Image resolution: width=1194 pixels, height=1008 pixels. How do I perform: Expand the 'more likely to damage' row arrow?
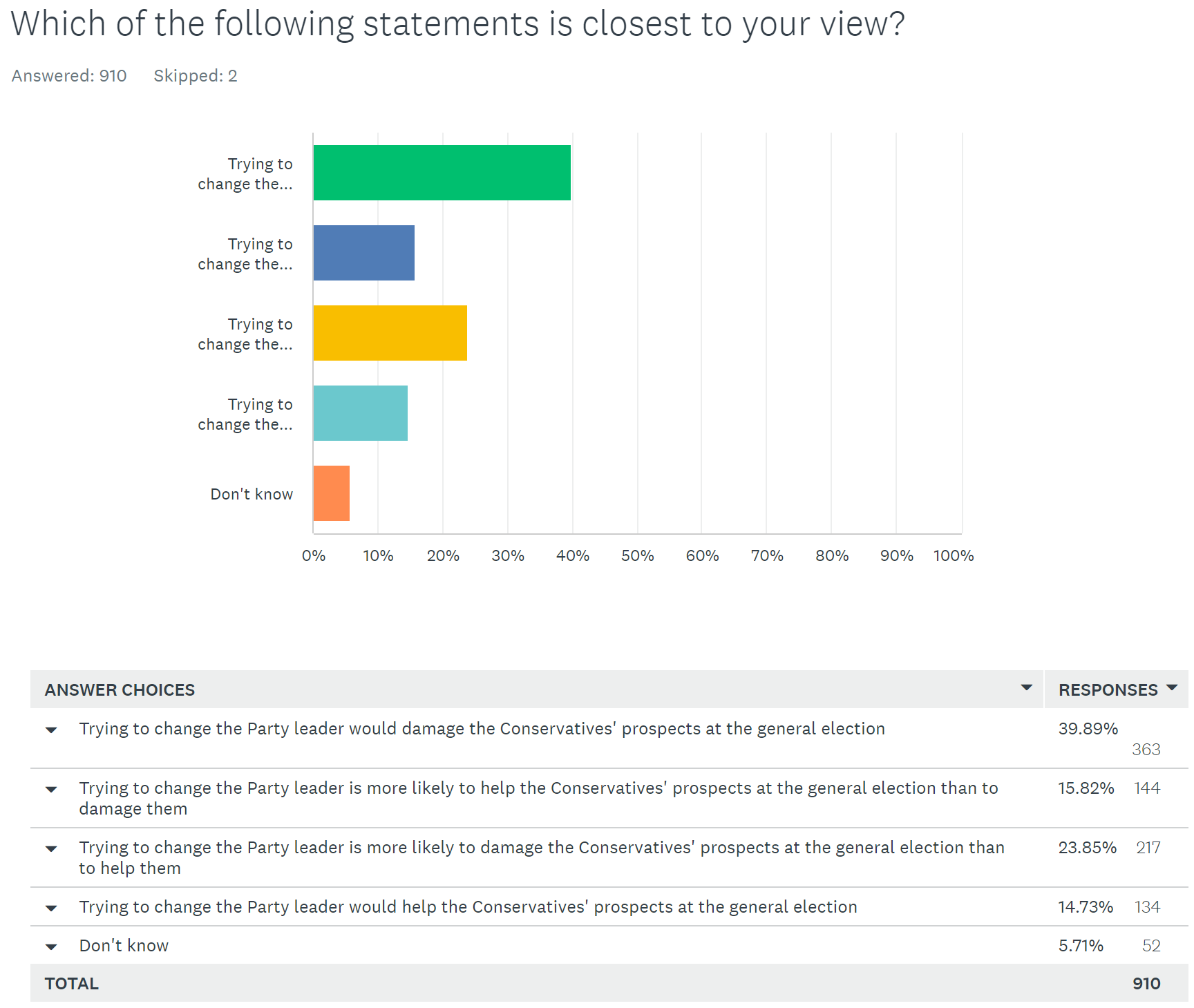[51, 848]
